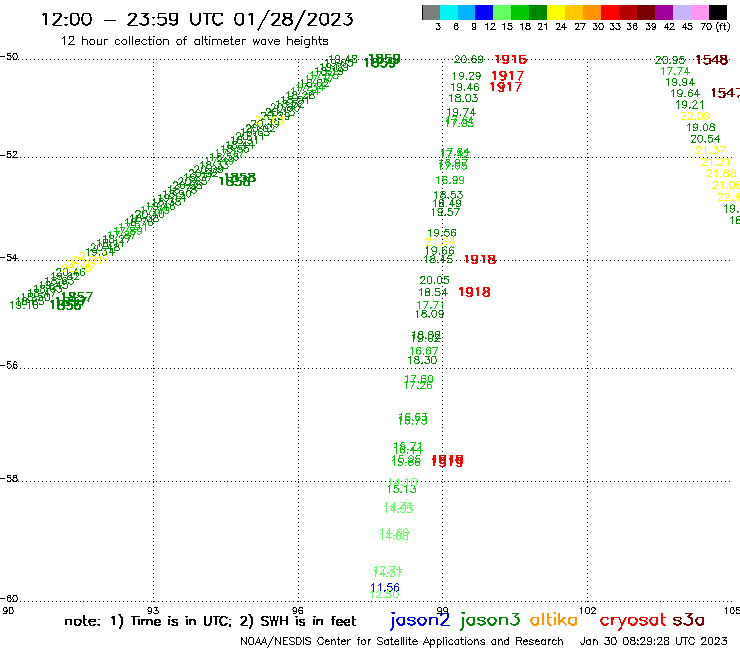
Task: Click the note 'Time is in UTC; SWH is in feet'
Action: 210,621
